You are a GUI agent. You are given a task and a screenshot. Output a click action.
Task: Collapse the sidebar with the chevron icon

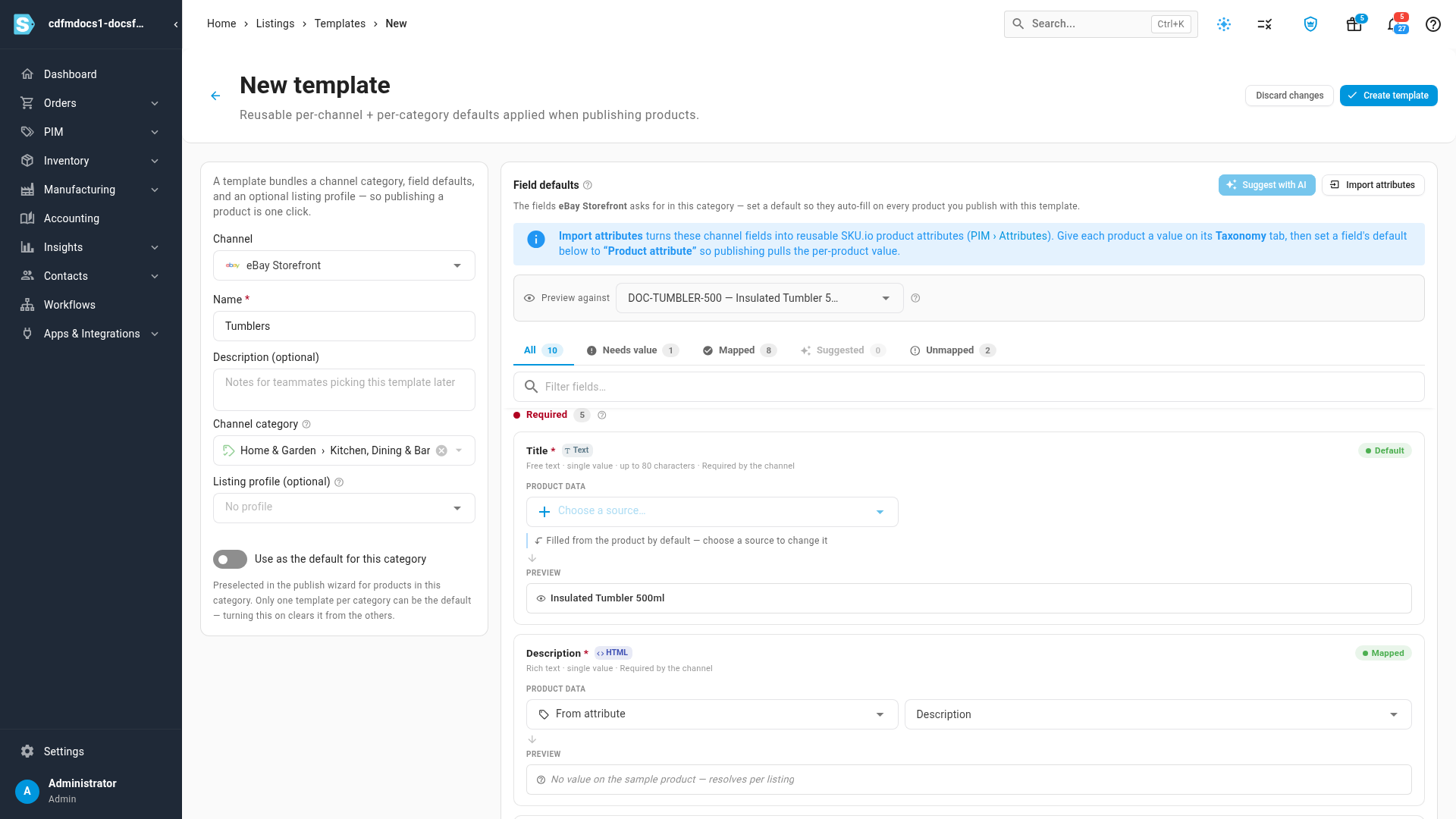[x=176, y=24]
